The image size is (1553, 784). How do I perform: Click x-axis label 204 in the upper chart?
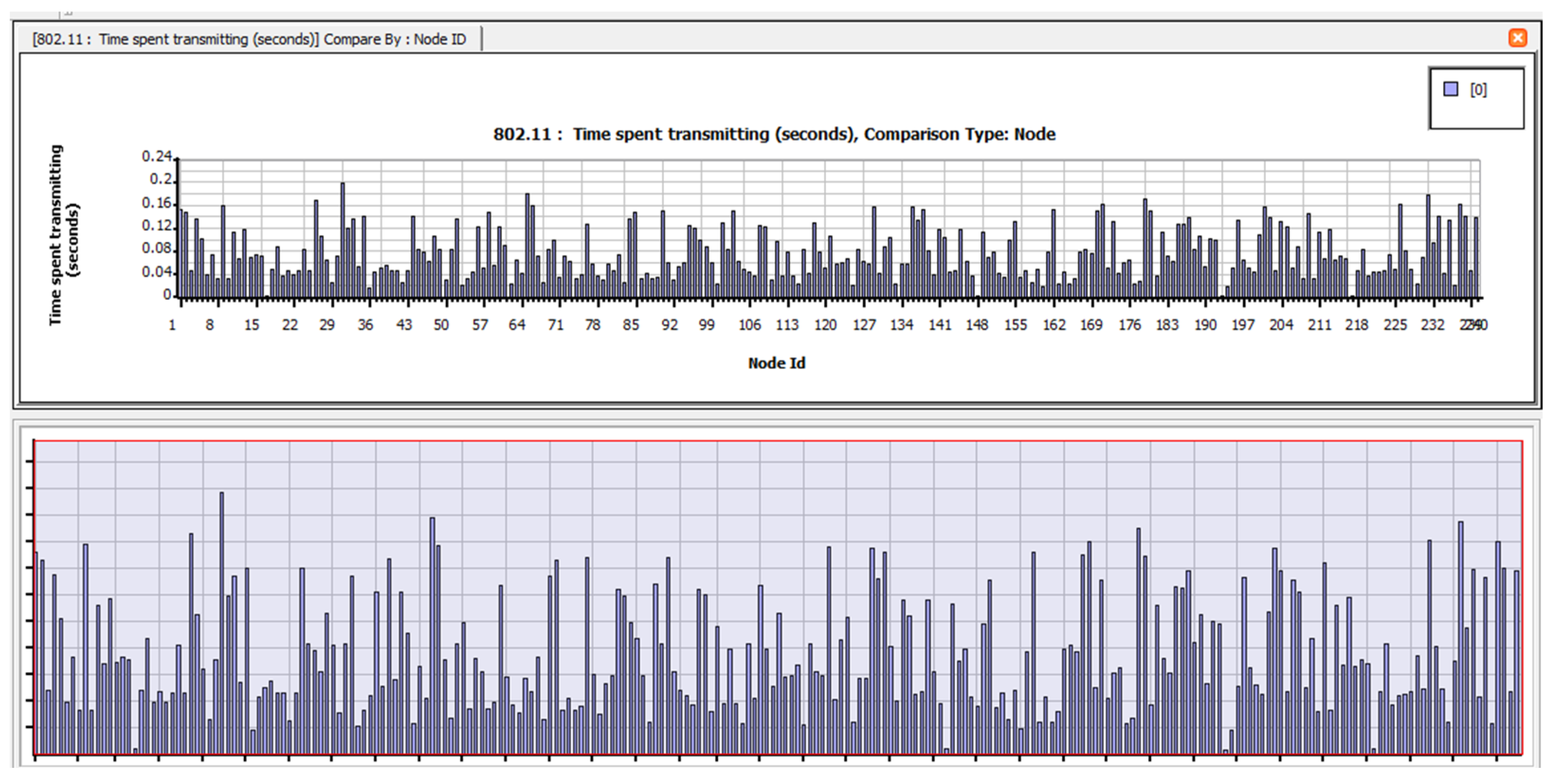(1281, 325)
